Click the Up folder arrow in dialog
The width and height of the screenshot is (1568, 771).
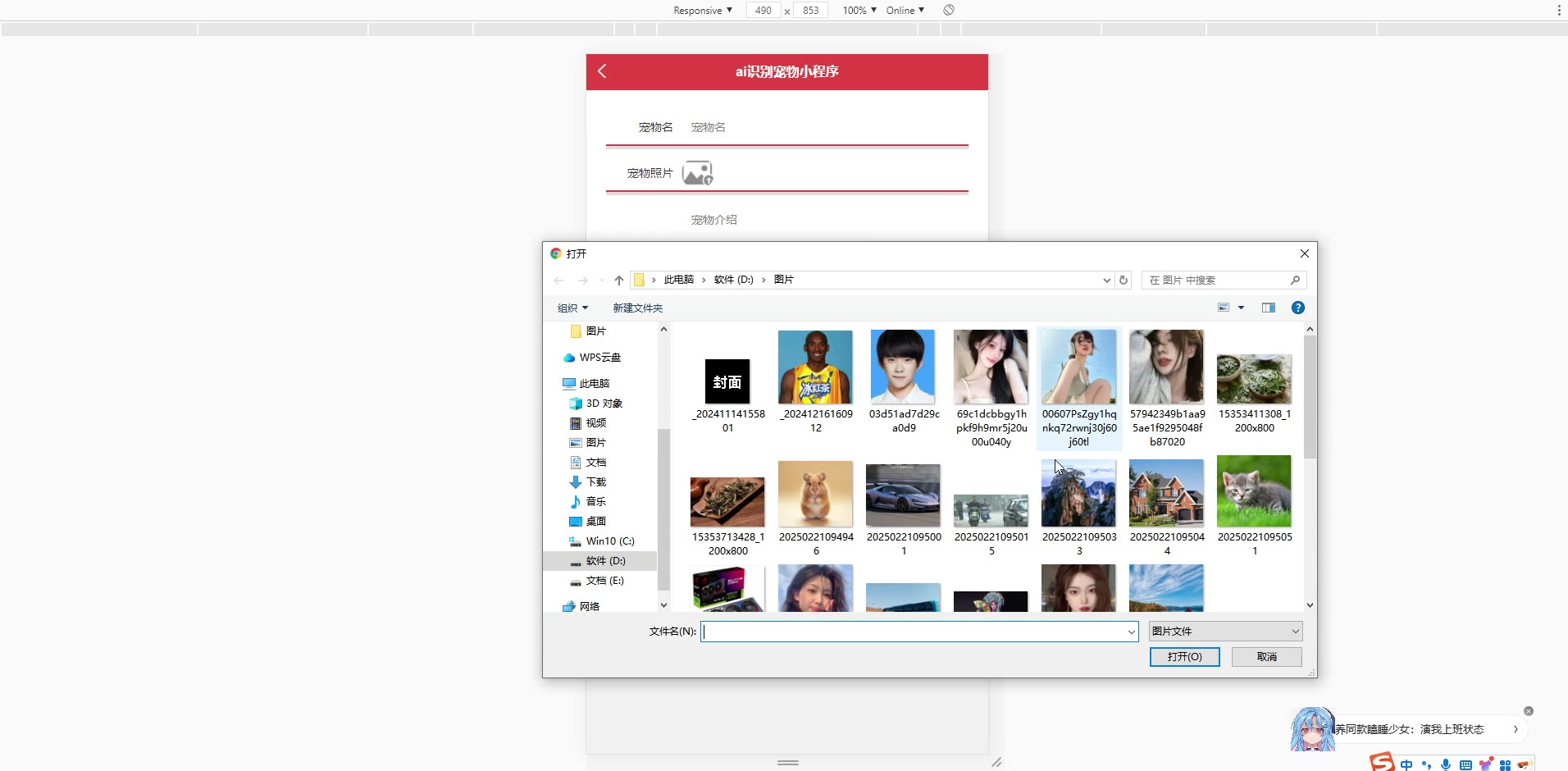coord(619,281)
